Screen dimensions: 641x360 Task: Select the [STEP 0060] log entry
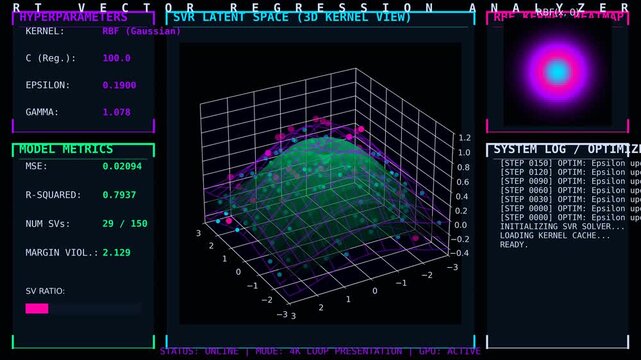(570, 190)
